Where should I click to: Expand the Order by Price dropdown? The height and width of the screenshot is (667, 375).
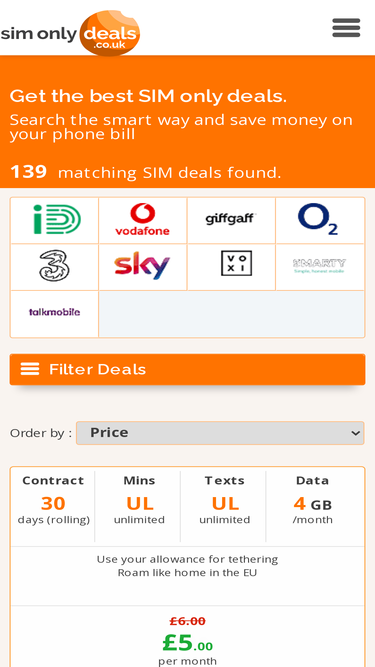[x=220, y=433]
